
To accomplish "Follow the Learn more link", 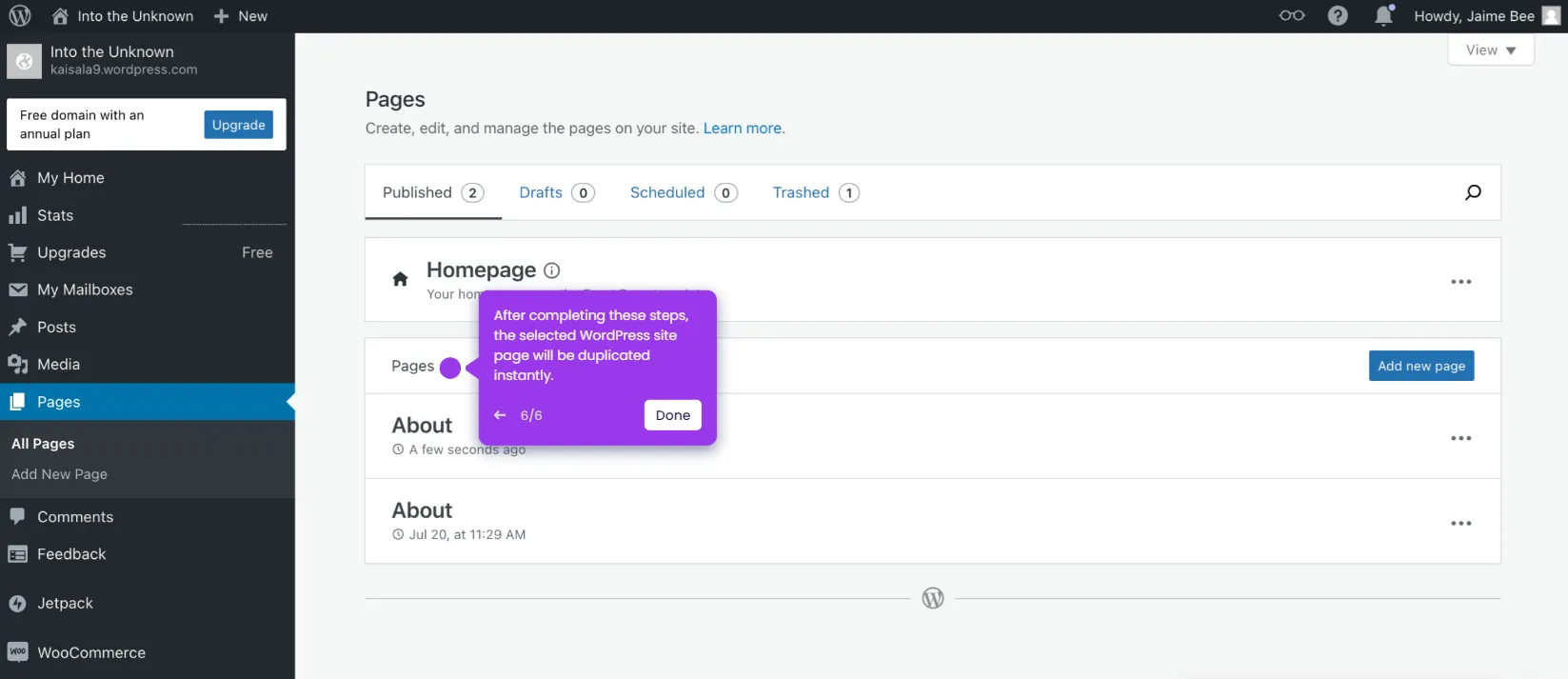I will pos(743,129).
